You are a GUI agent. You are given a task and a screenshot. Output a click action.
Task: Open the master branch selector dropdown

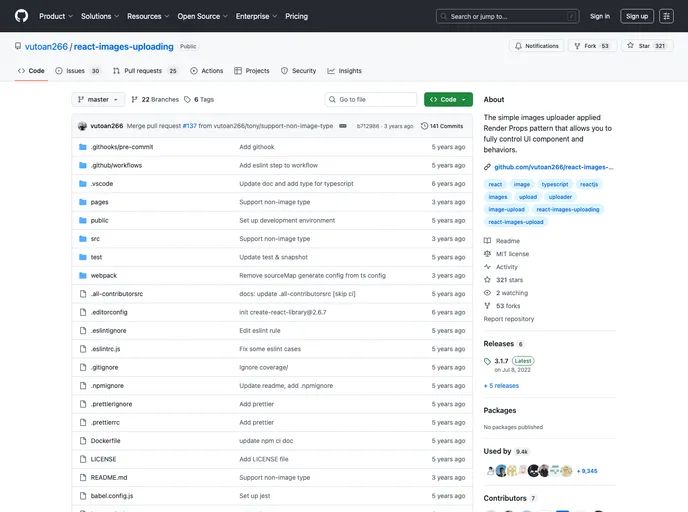pos(98,100)
